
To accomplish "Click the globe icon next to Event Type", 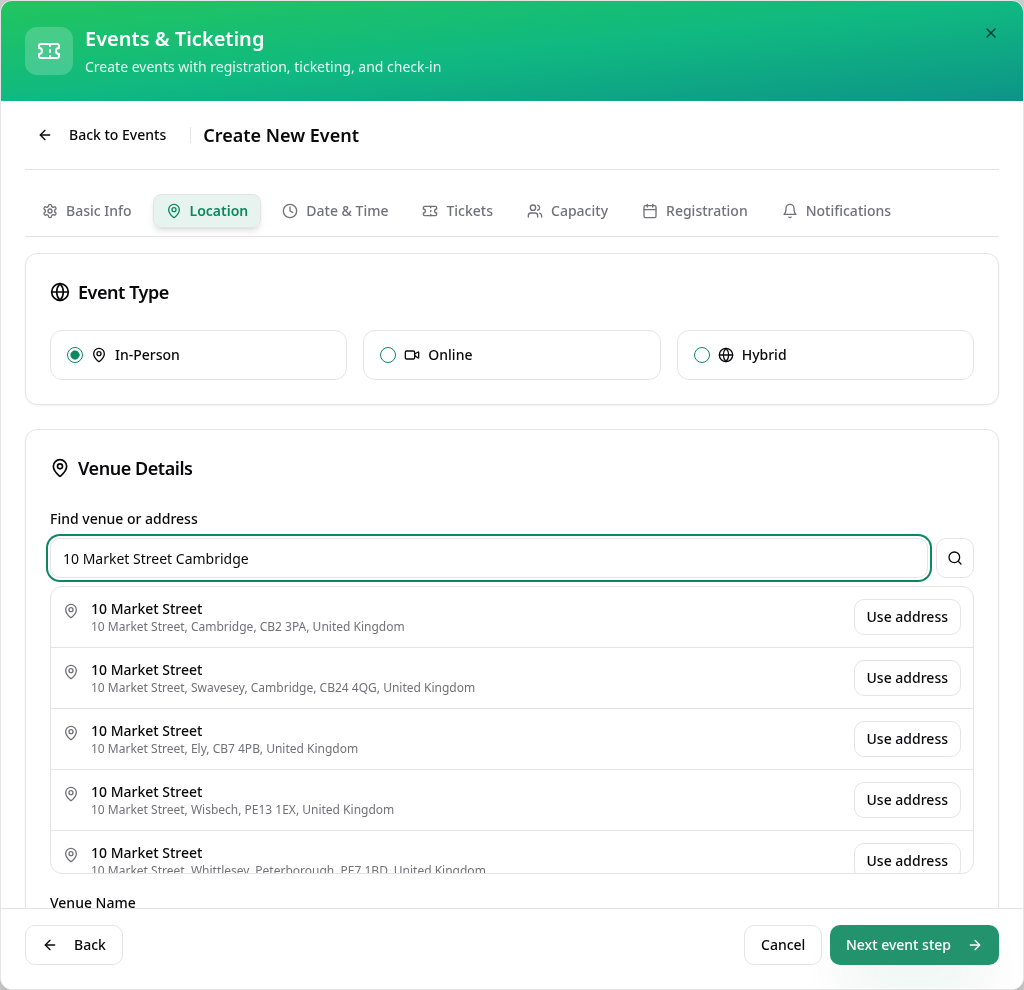I will click(x=60, y=293).
